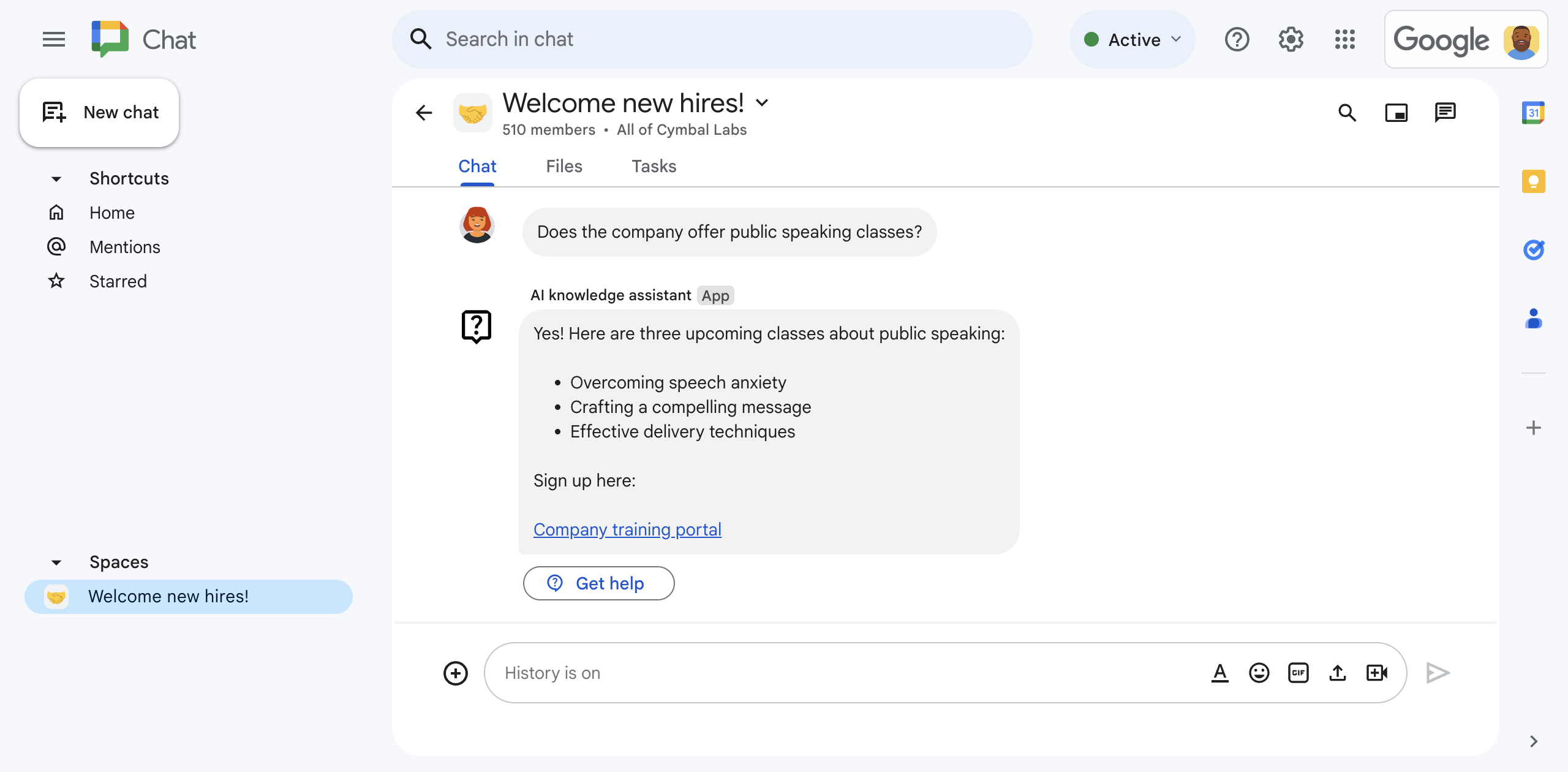Click the add attachment plus icon in message bar

[x=456, y=673]
